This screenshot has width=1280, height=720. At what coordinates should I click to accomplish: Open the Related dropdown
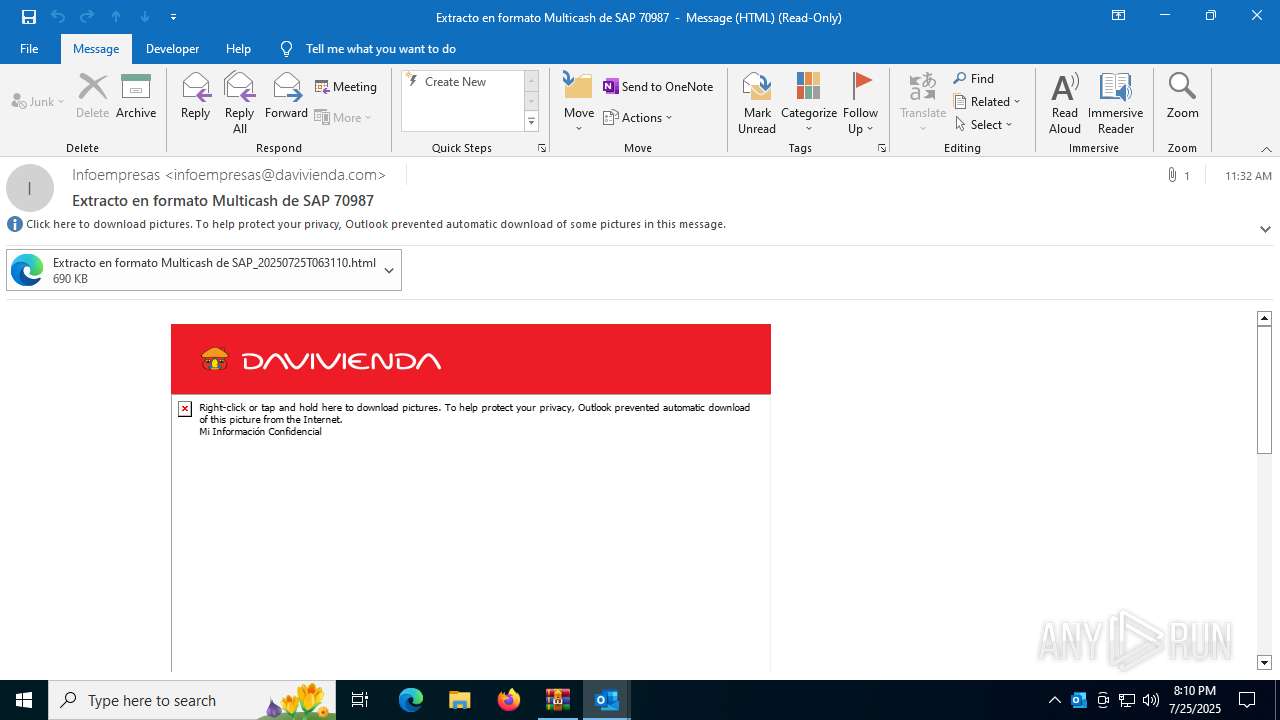point(987,102)
